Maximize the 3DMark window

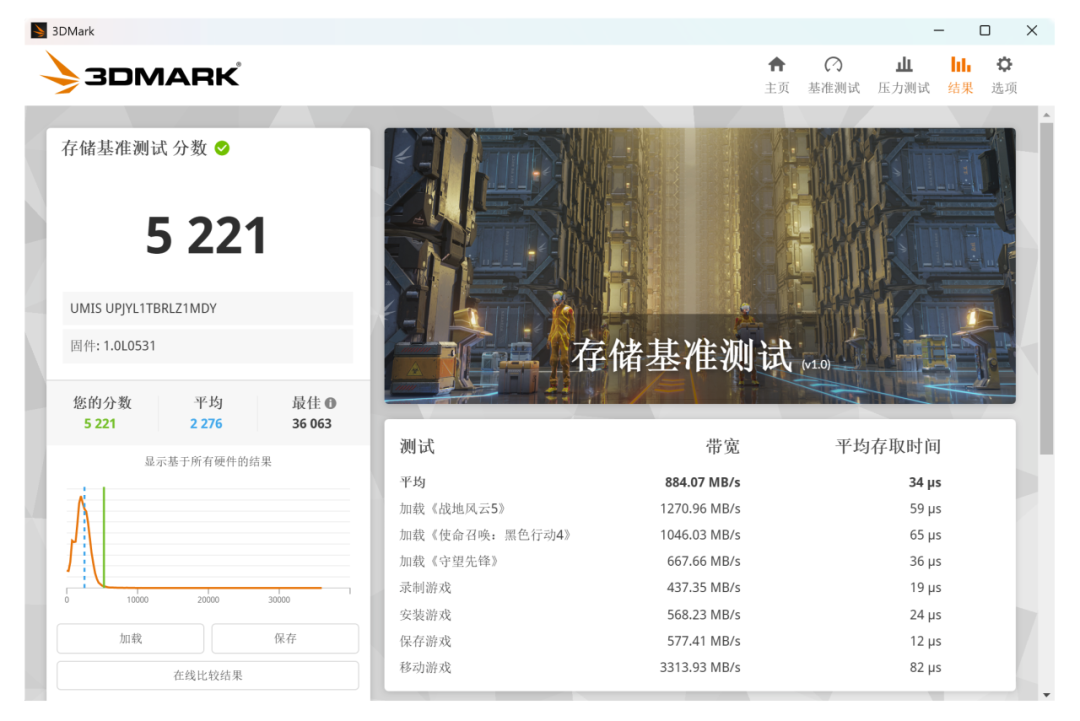(985, 30)
